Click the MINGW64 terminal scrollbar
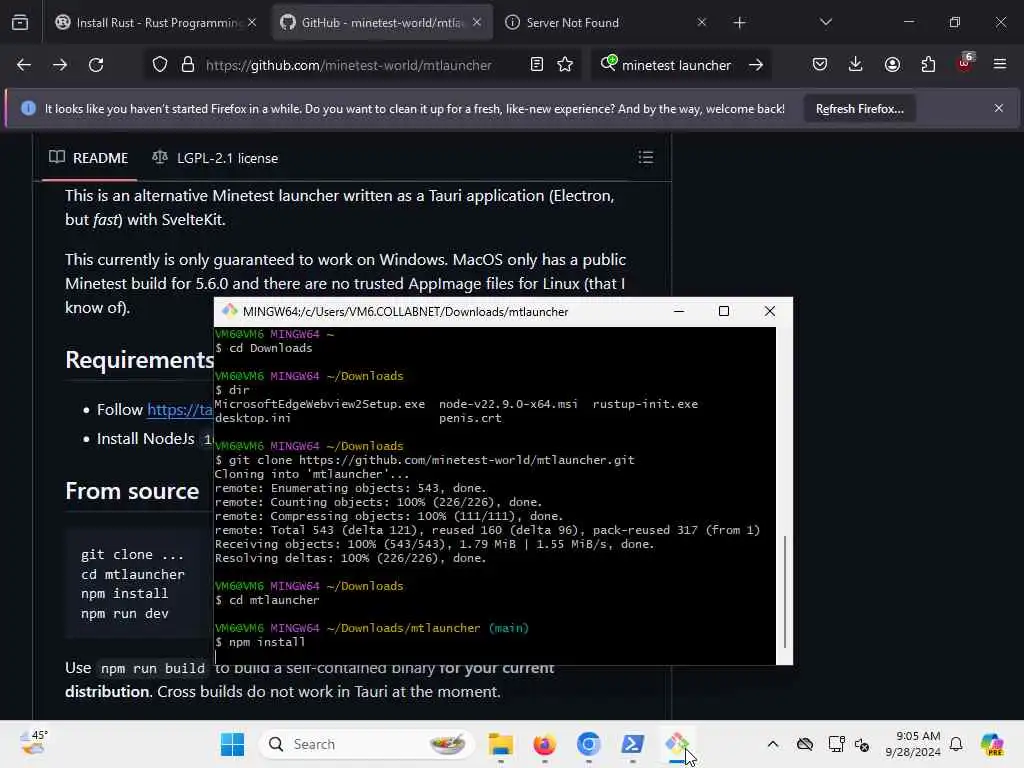The width and height of the screenshot is (1024, 768). [x=784, y=592]
